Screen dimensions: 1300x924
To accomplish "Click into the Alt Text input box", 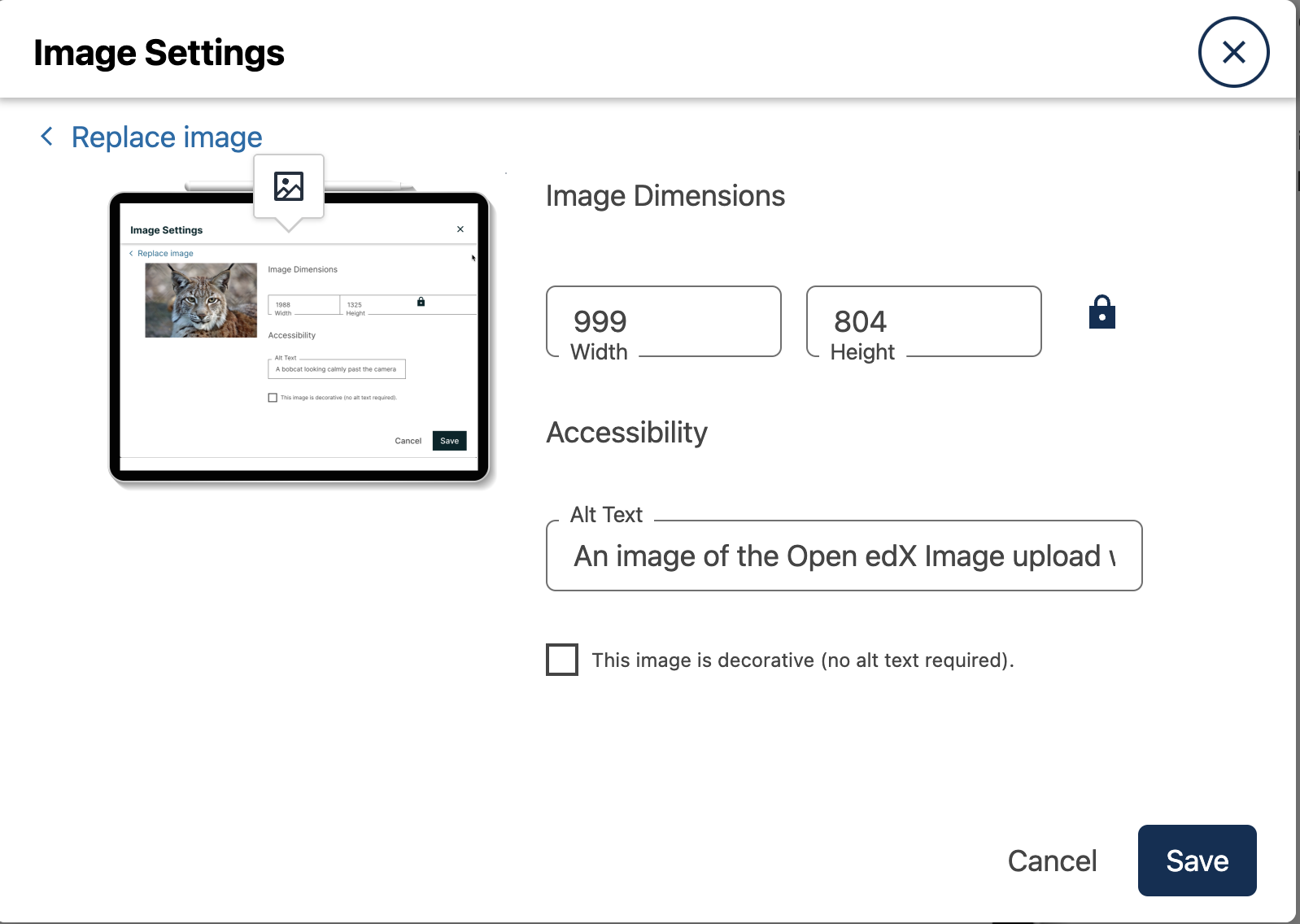I will (844, 556).
